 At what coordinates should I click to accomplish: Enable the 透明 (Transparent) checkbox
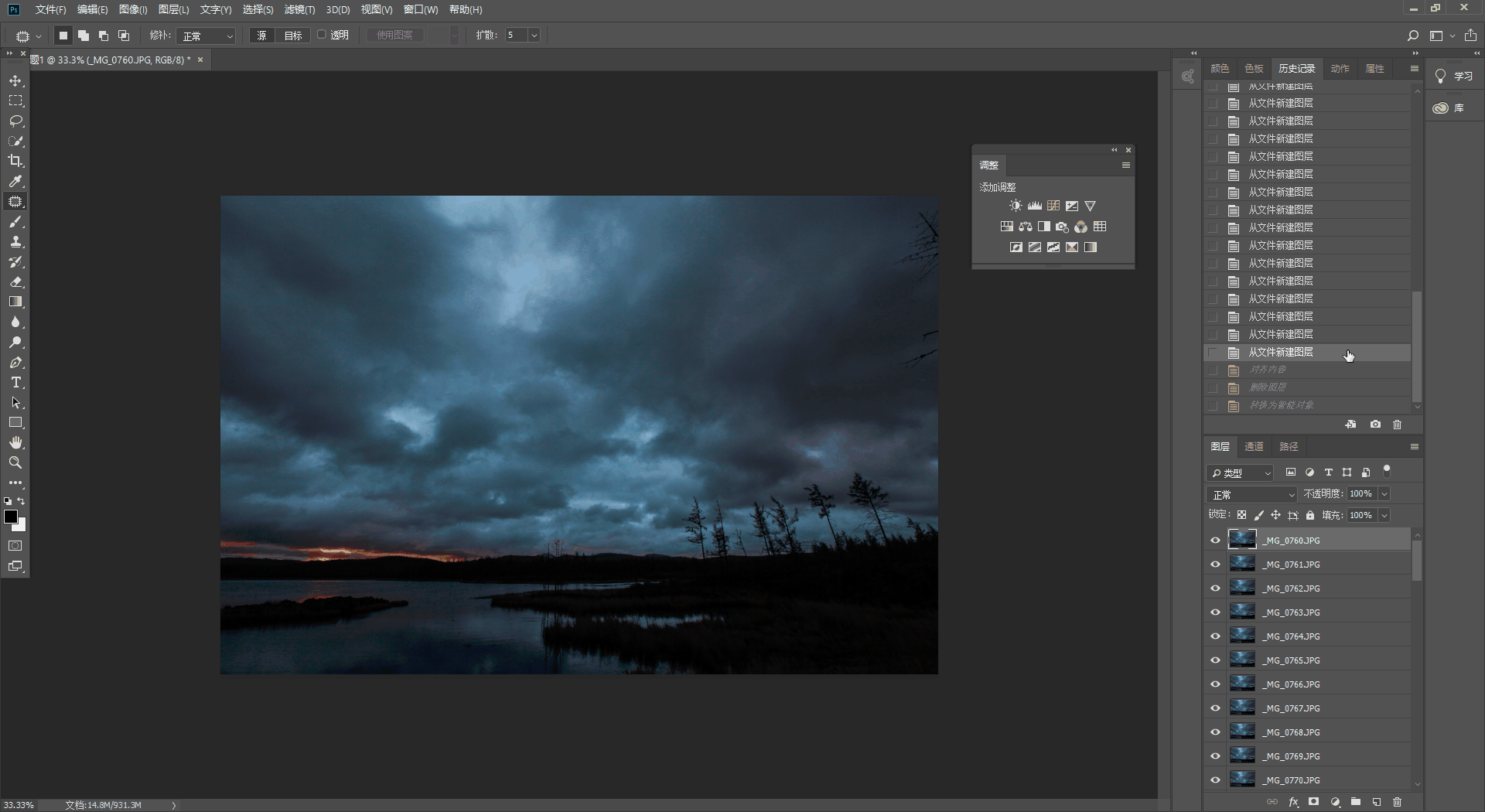point(322,35)
